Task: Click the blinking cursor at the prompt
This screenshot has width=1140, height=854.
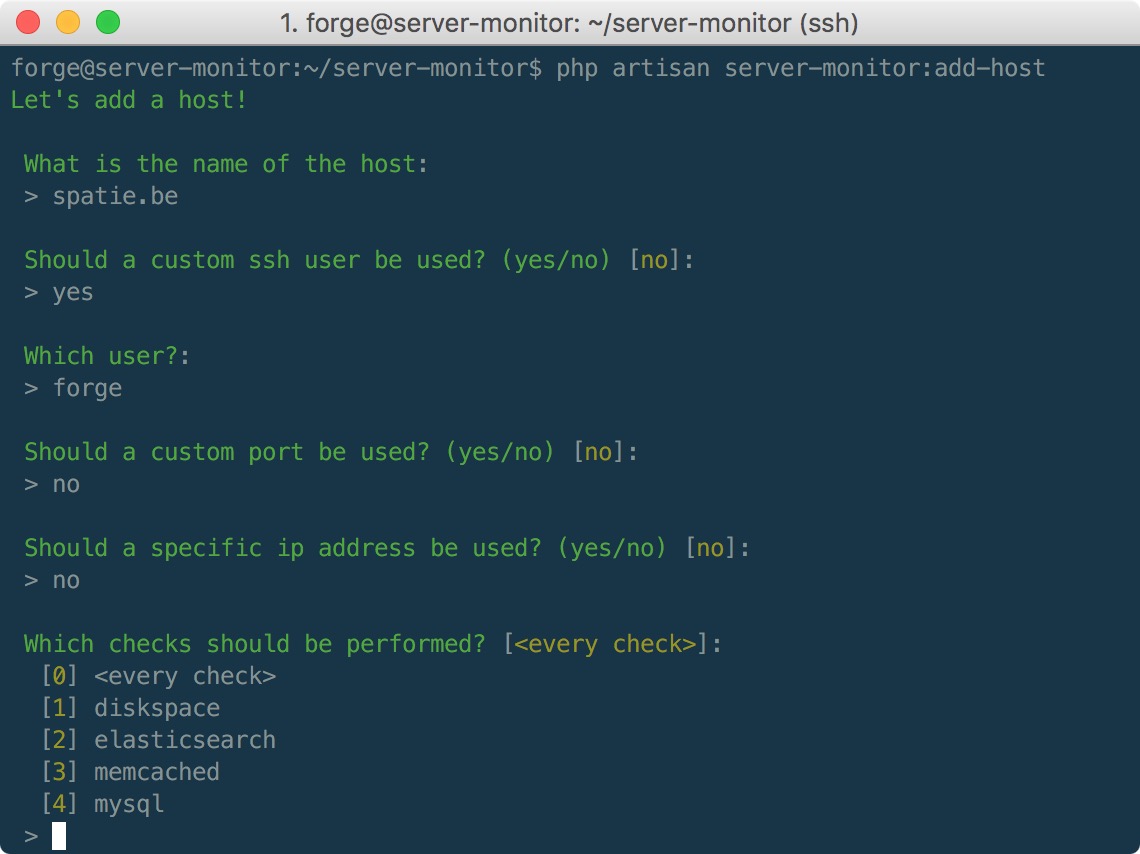Action: [59, 836]
